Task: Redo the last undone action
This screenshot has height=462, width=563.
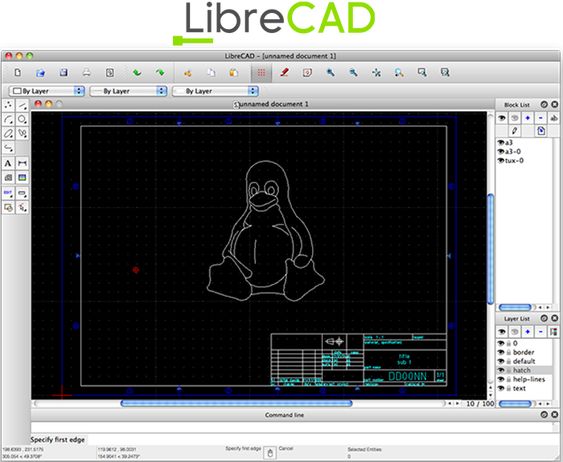Action: tap(160, 73)
